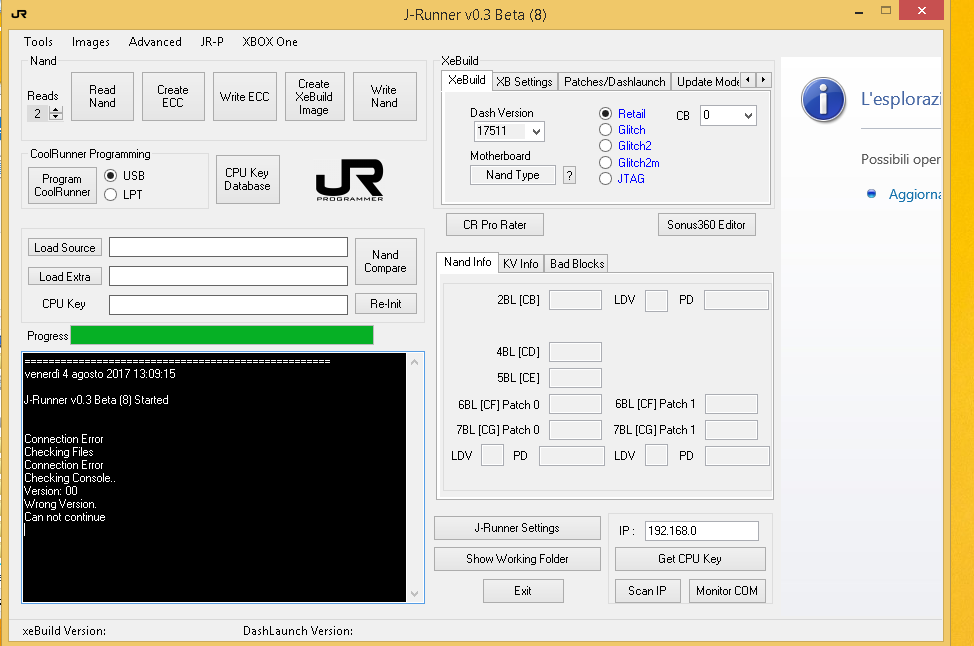Click the Nand Type button
The width and height of the screenshot is (974, 646).
512,175
